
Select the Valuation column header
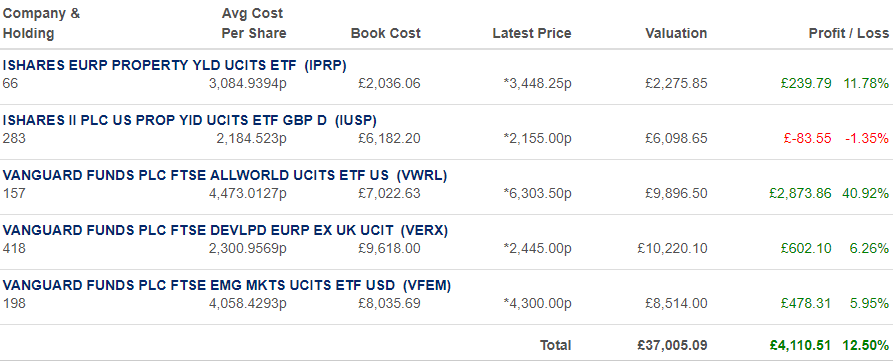pyautogui.click(x=676, y=34)
